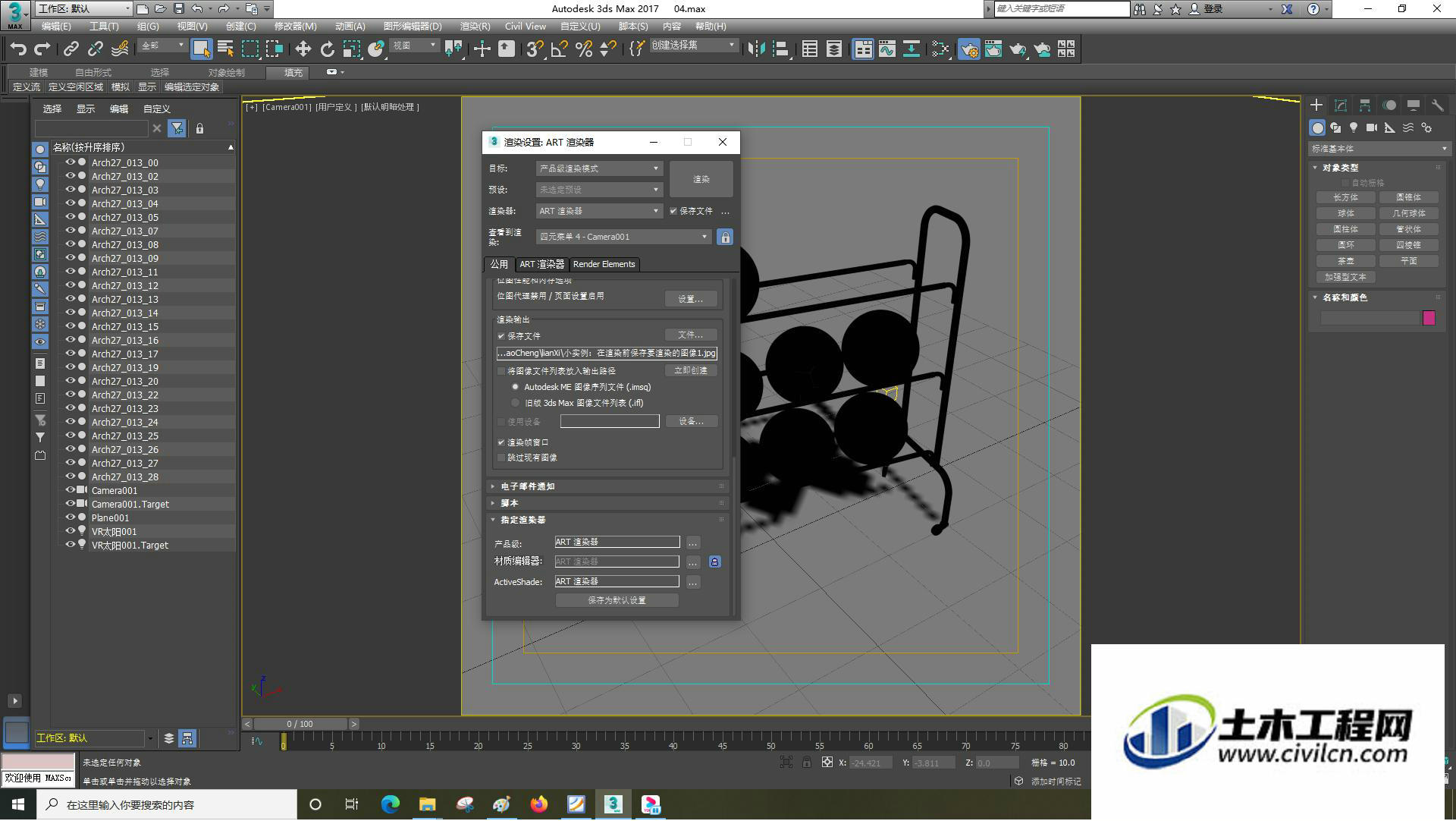The height and width of the screenshot is (821, 1456).
Task: Click the big Render button
Action: pos(701,180)
